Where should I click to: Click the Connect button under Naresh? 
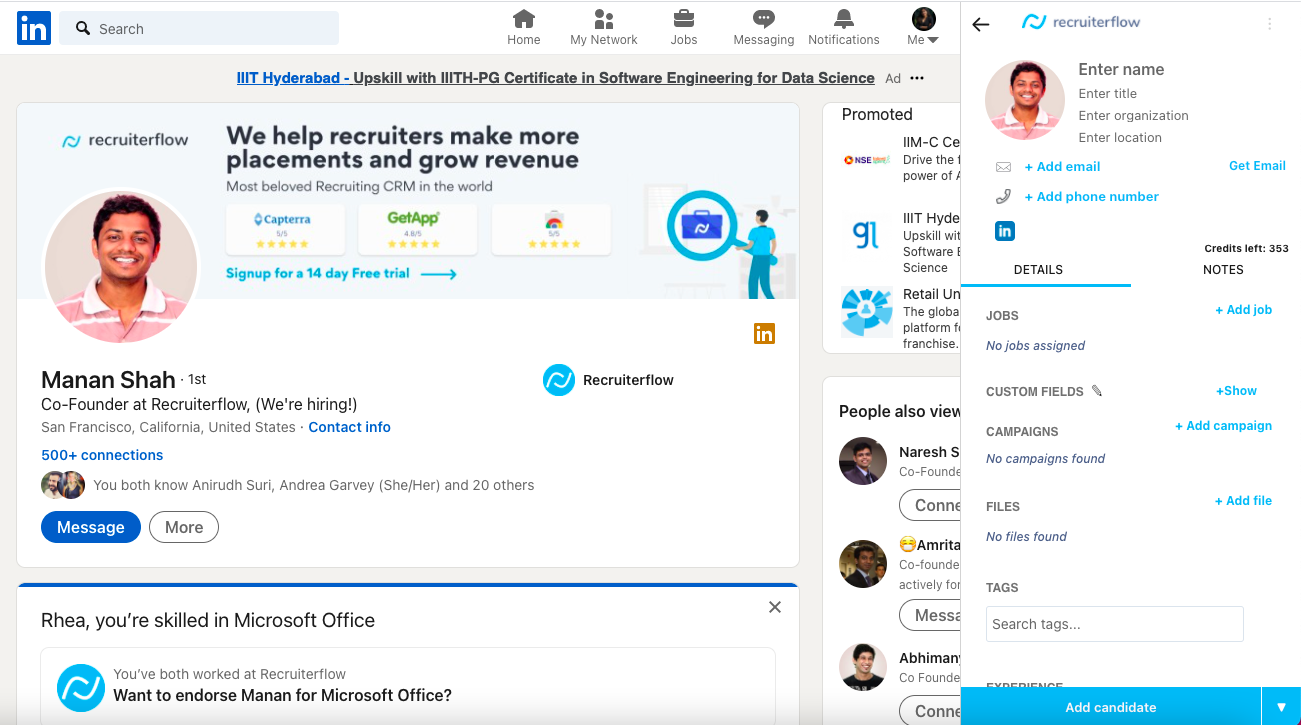tap(930, 506)
